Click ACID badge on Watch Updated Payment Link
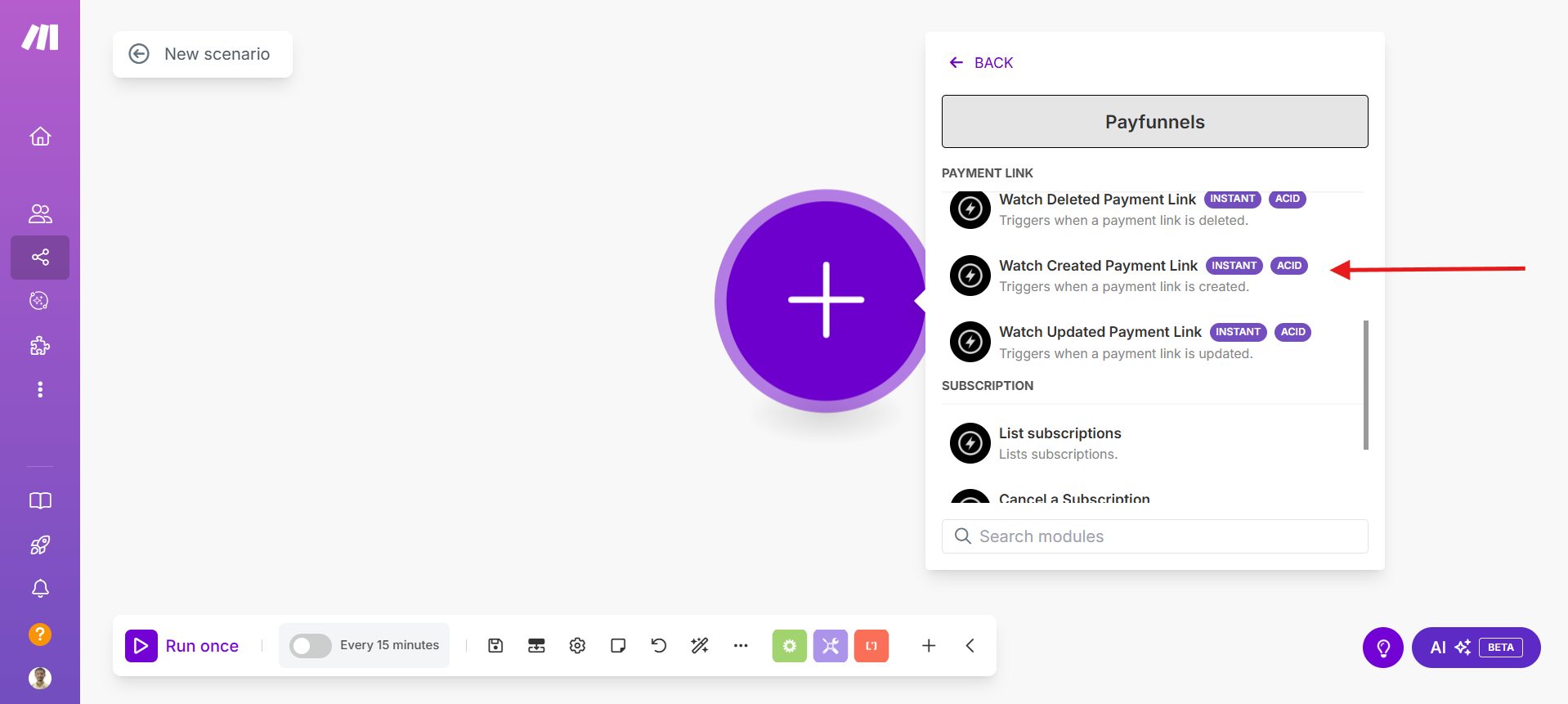This screenshot has height=704, width=1568. point(1292,332)
